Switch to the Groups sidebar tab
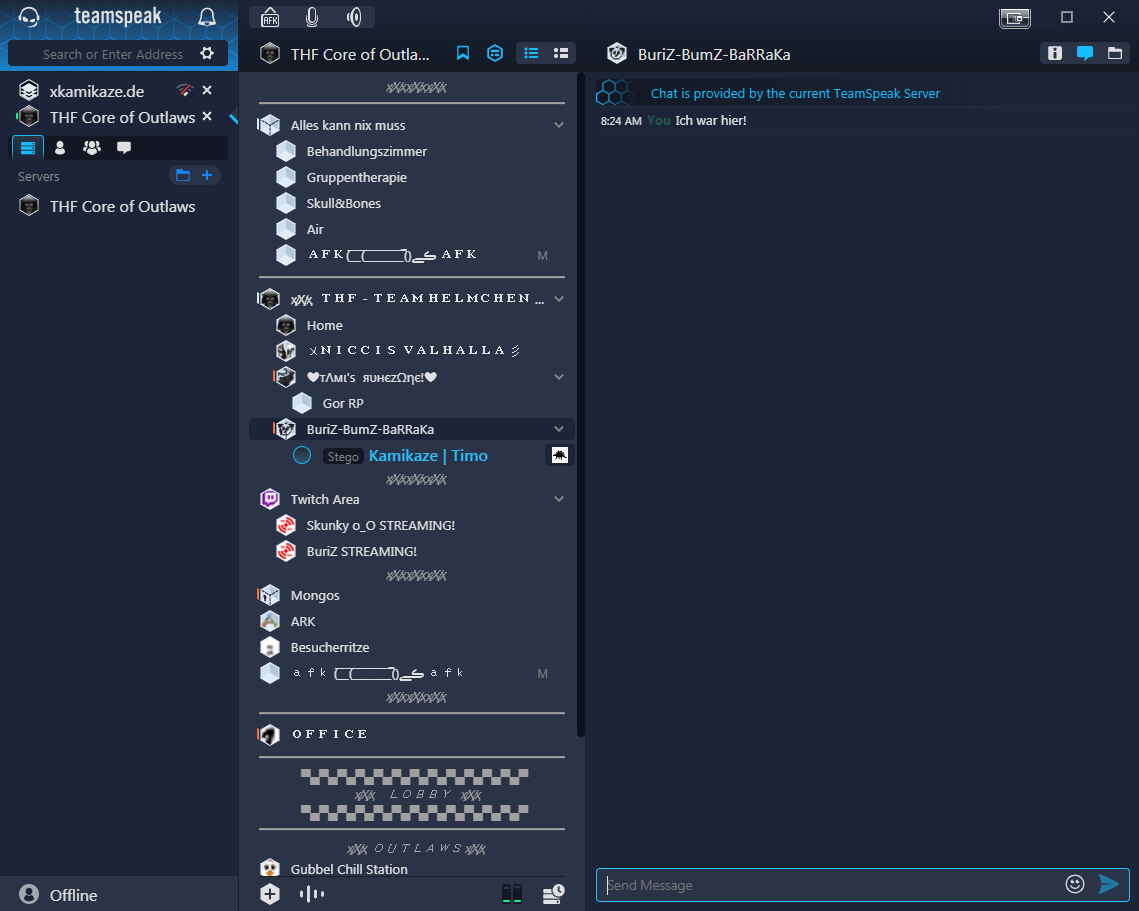The width and height of the screenshot is (1139, 911). (92, 147)
